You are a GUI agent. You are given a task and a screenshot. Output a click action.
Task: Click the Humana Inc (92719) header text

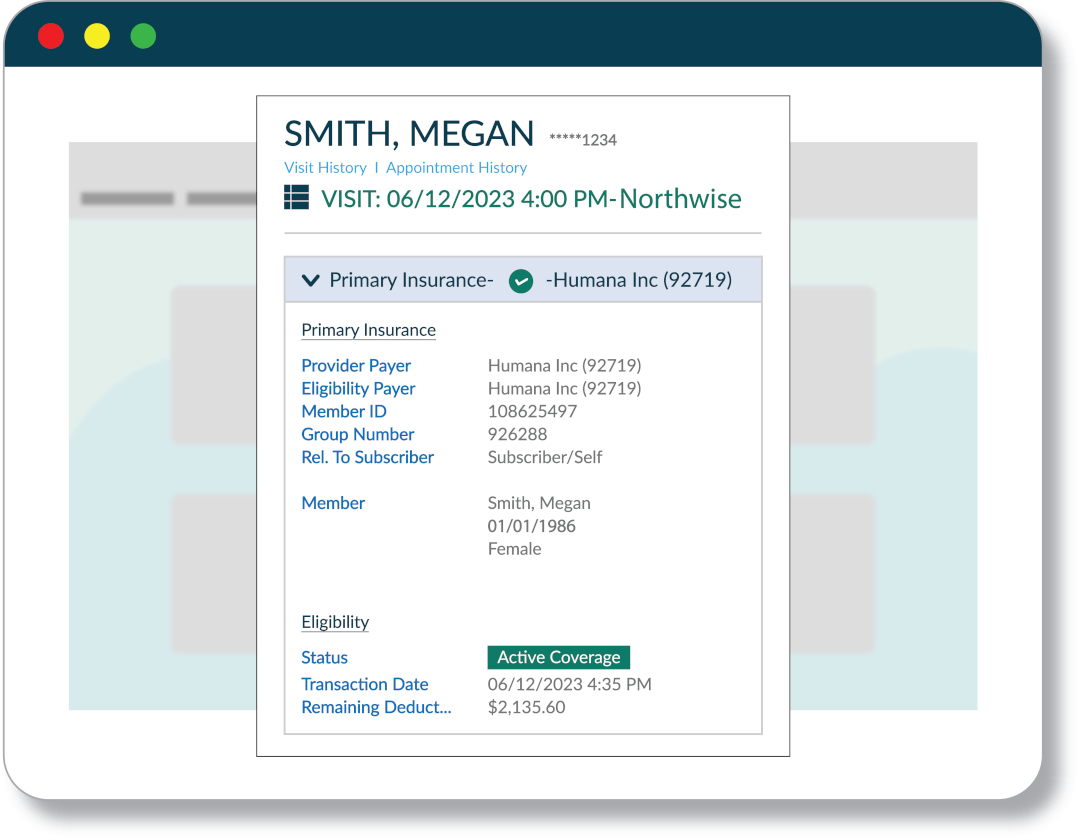pyautogui.click(x=639, y=281)
